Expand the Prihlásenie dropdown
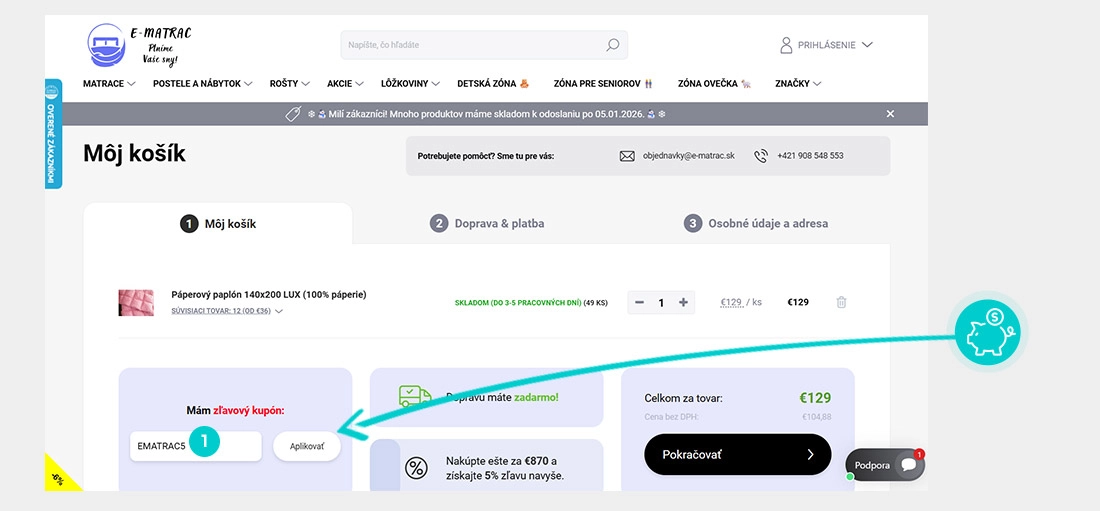1100x511 pixels. coord(828,45)
